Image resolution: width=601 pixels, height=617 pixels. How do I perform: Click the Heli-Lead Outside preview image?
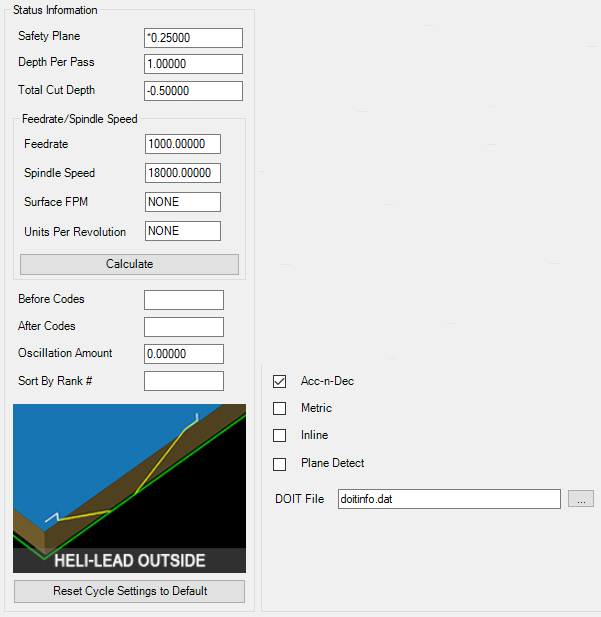click(x=129, y=488)
